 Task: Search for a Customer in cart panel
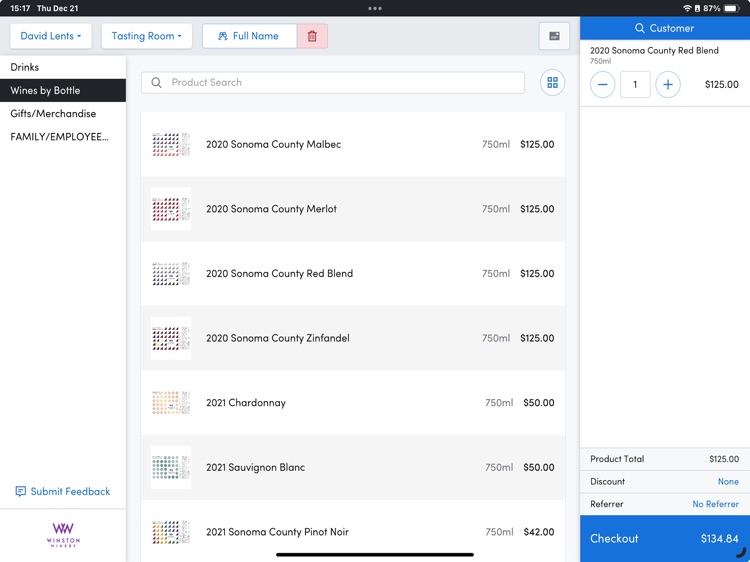[x=665, y=28]
